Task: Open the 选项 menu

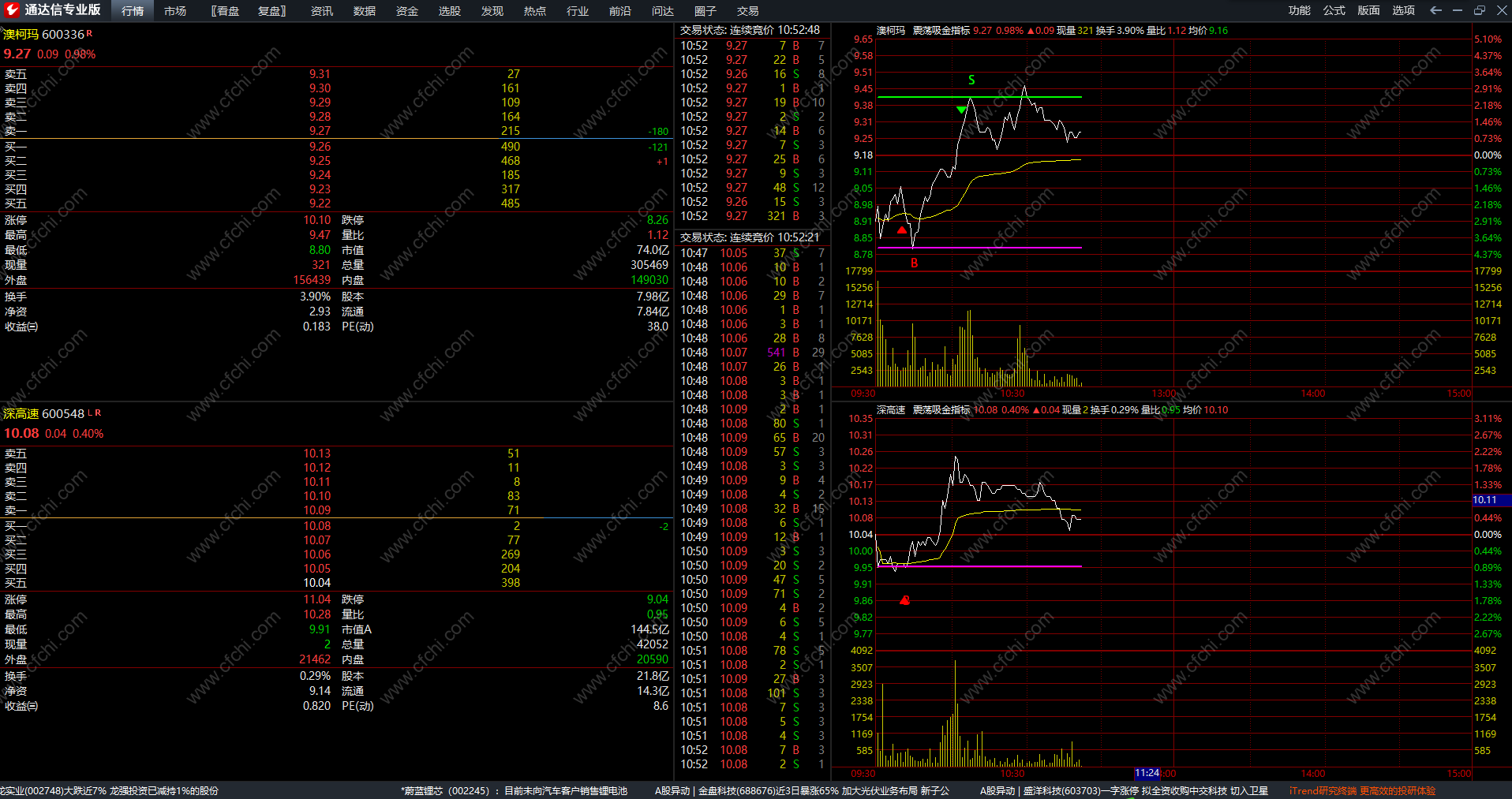Action: (1403, 10)
